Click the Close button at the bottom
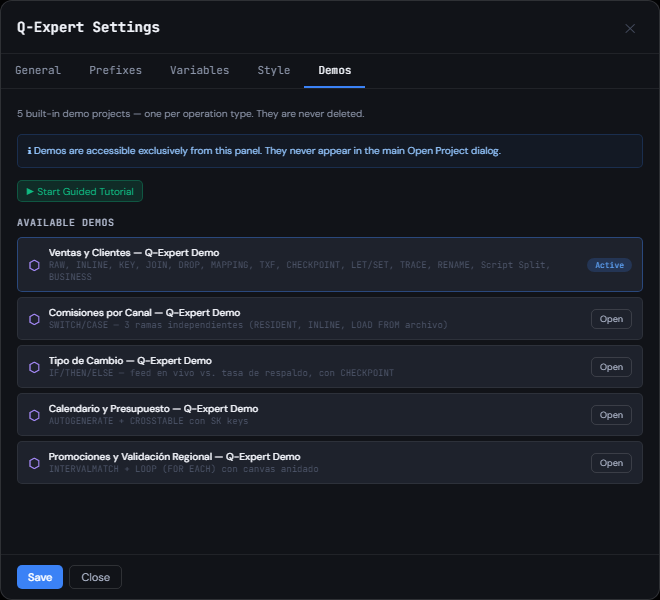The width and height of the screenshot is (660, 600). (x=96, y=577)
